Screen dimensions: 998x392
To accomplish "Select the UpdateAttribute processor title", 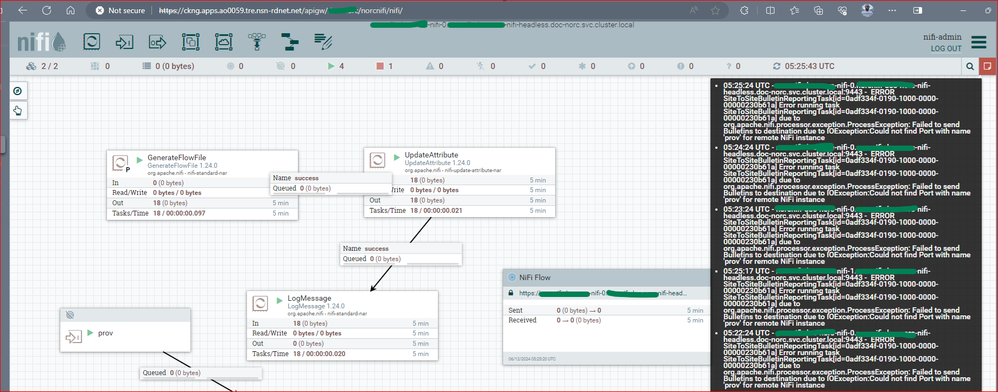I will click(x=431, y=155).
